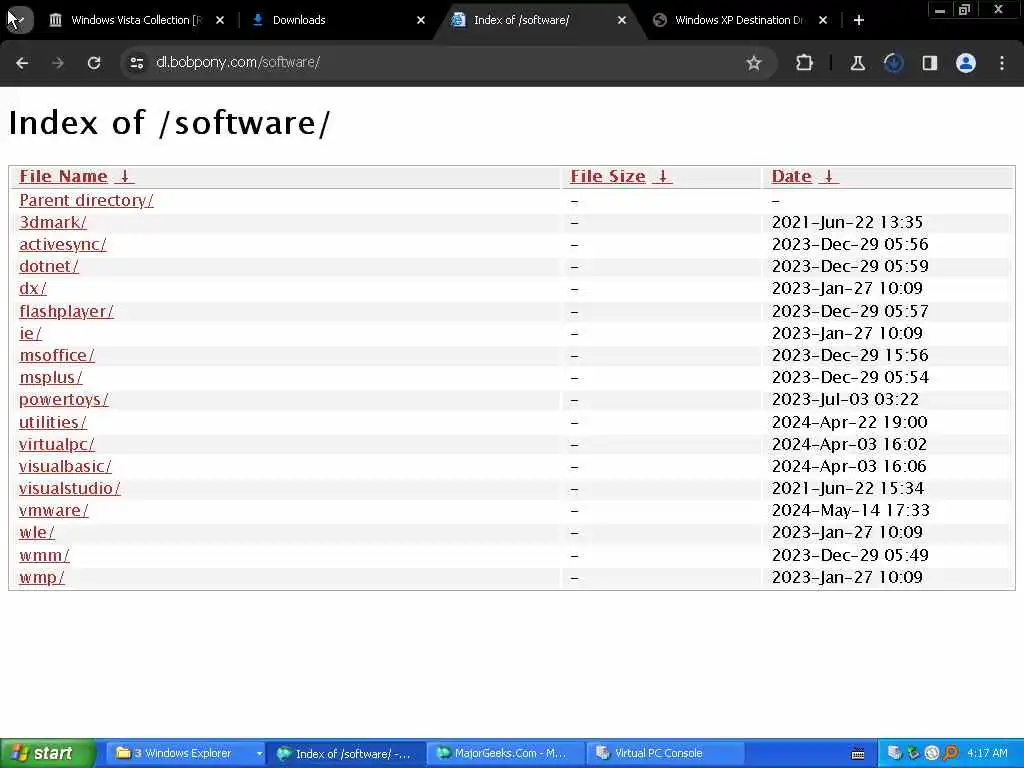Click the Date descending arrow
The width and height of the screenshot is (1024, 768).
[x=829, y=176]
